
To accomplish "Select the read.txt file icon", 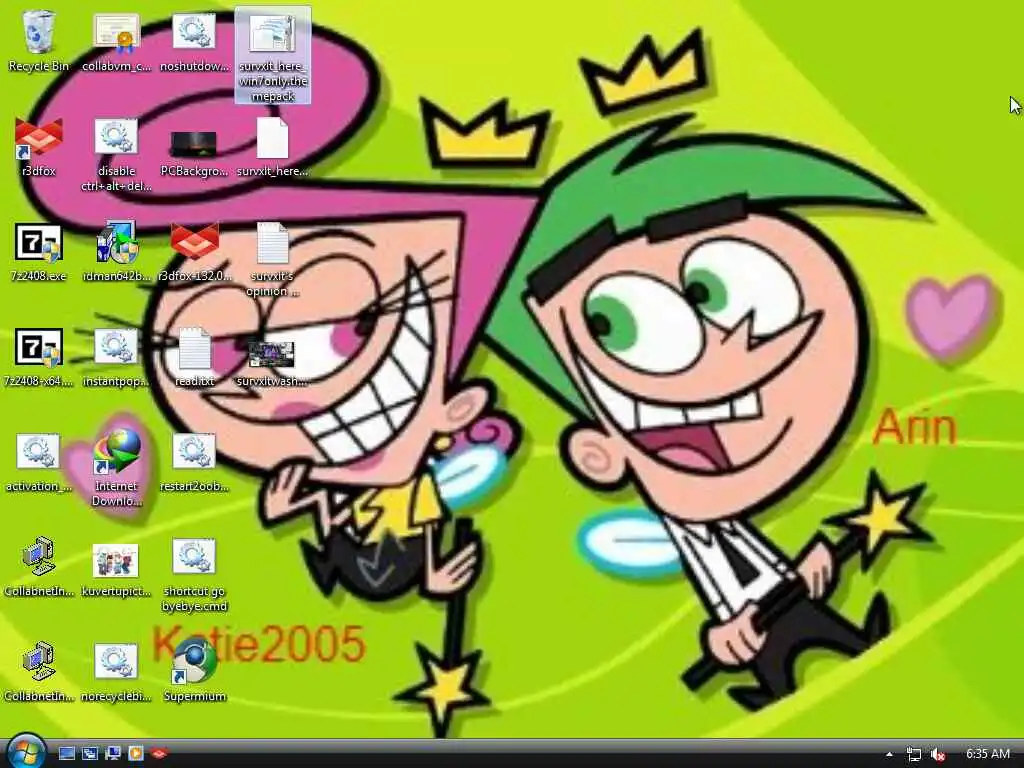I will point(194,357).
